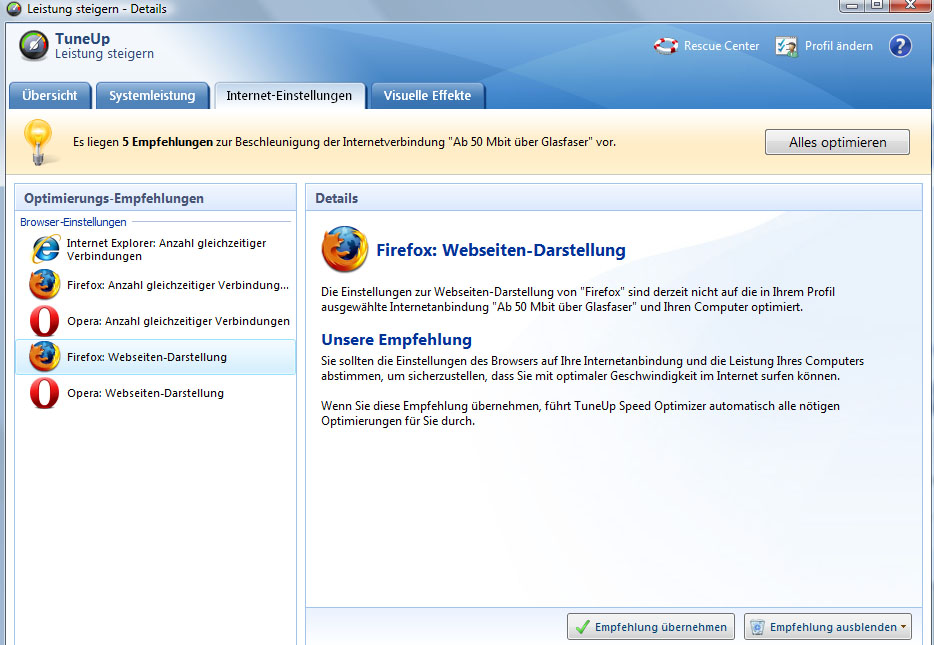Image resolution: width=934 pixels, height=645 pixels.
Task: Click the large Firefox icon in Details
Action: pyautogui.click(x=344, y=250)
